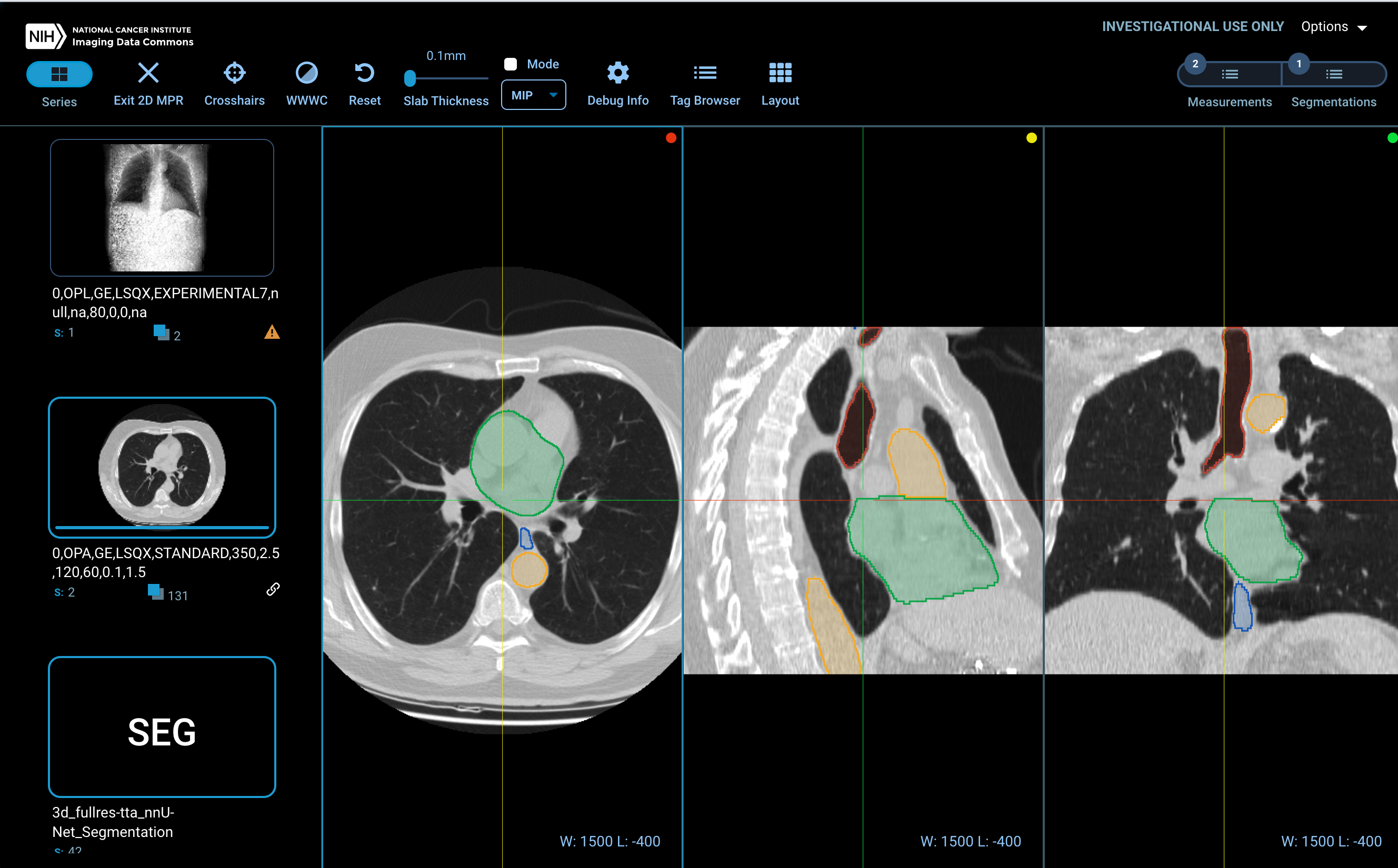Screen dimensions: 1398x868
Task: Click the Slab Thickness slider handle
Action: [410, 78]
